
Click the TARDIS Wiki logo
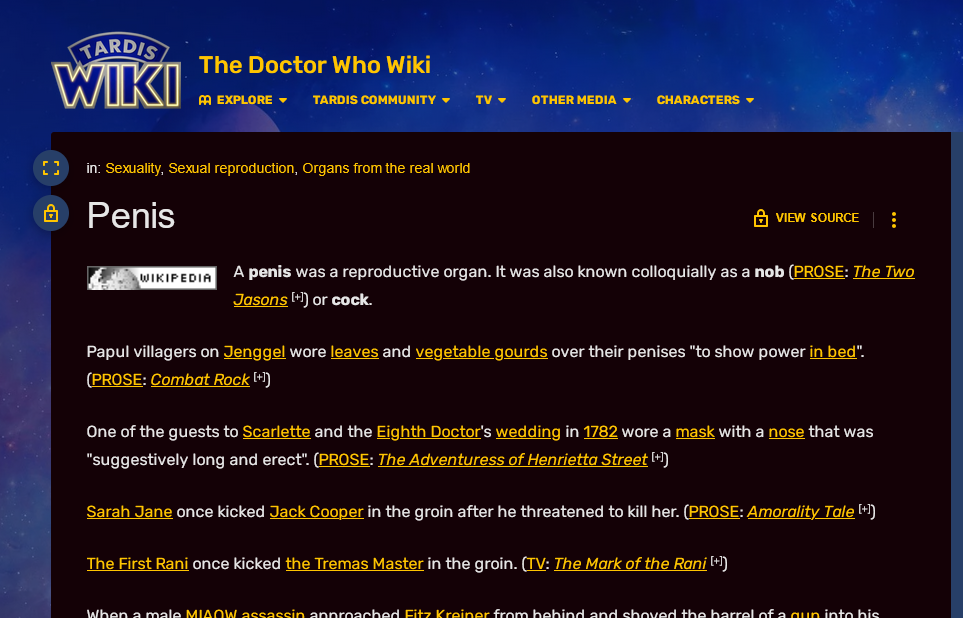click(x=117, y=71)
